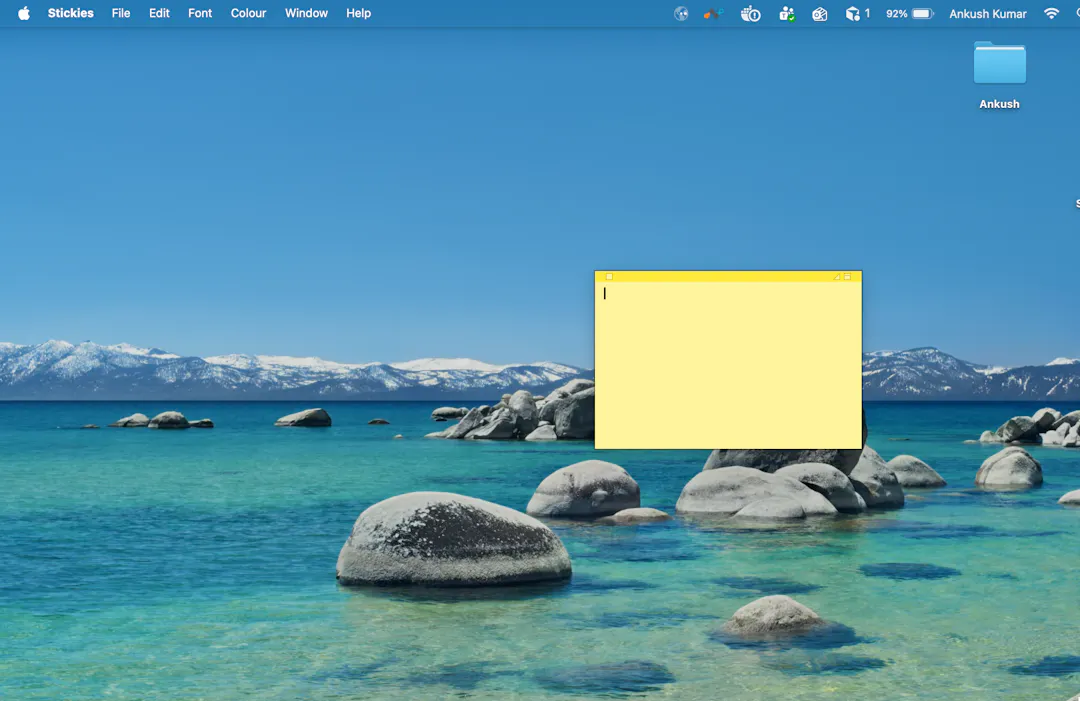
Task: Show battery status at 92%
Action: pos(909,13)
